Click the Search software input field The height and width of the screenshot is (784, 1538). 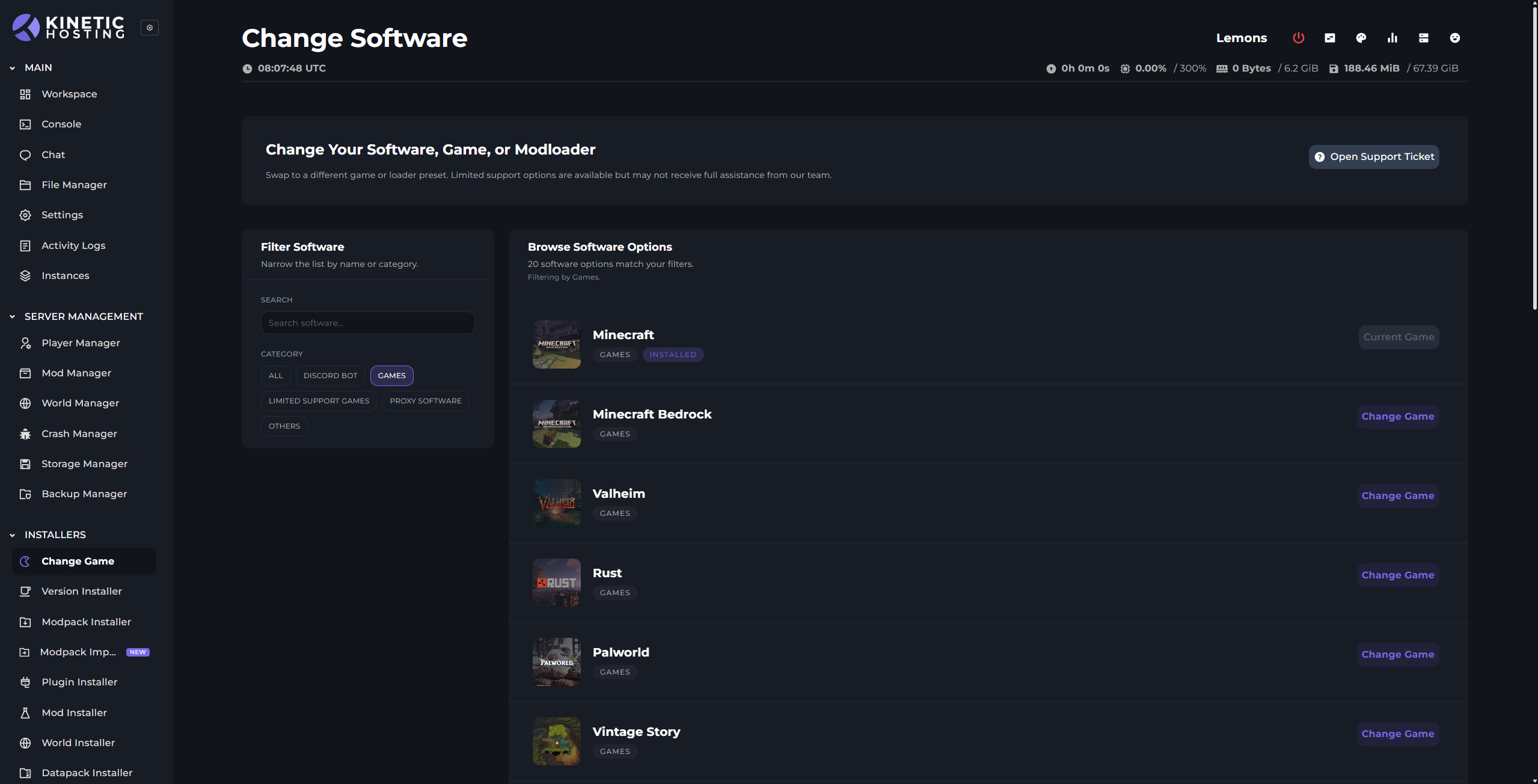tap(367, 323)
